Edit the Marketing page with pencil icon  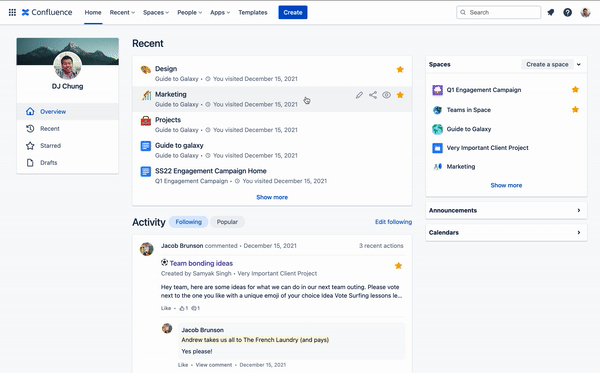click(359, 95)
